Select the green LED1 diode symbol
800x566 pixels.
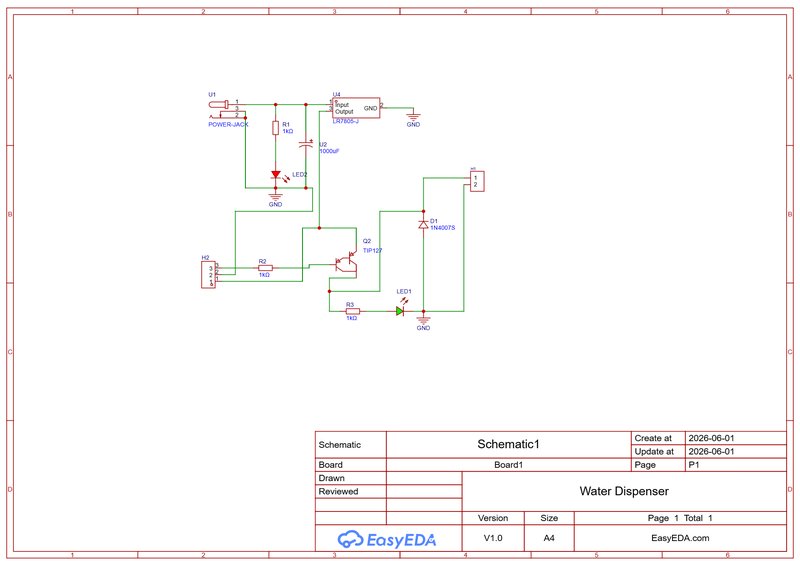point(400,311)
